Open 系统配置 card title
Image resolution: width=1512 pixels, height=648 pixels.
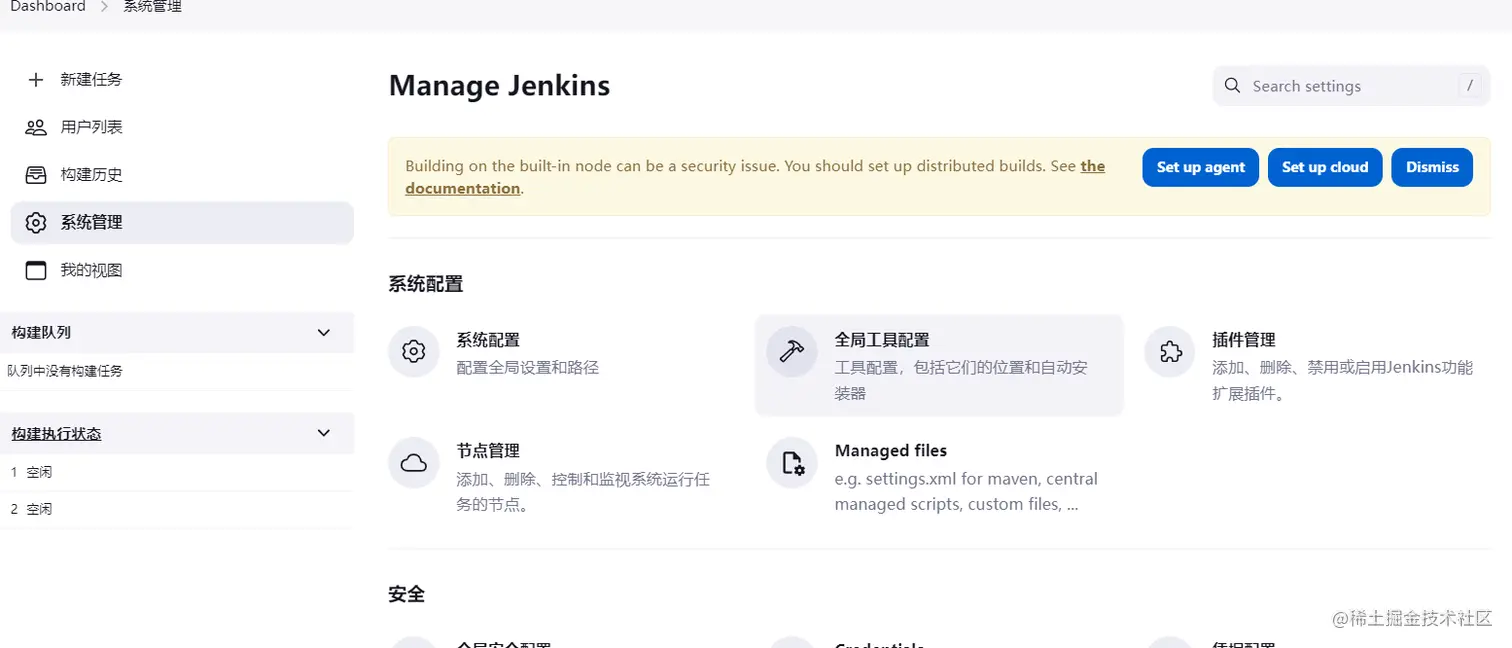pyautogui.click(x=488, y=340)
